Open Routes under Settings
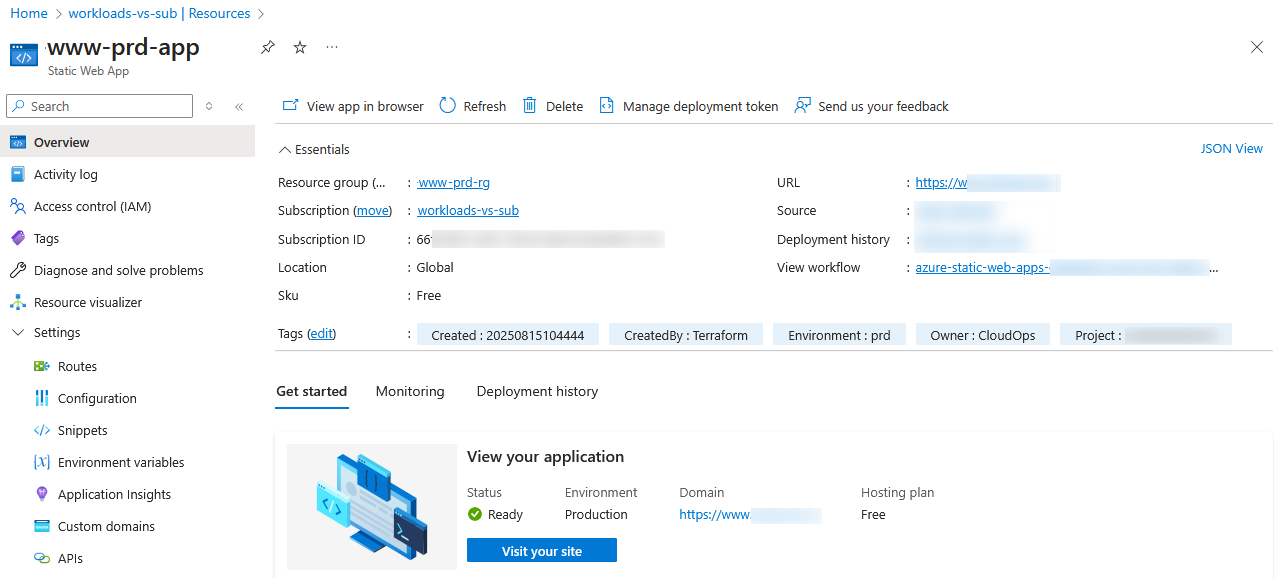 (75, 366)
